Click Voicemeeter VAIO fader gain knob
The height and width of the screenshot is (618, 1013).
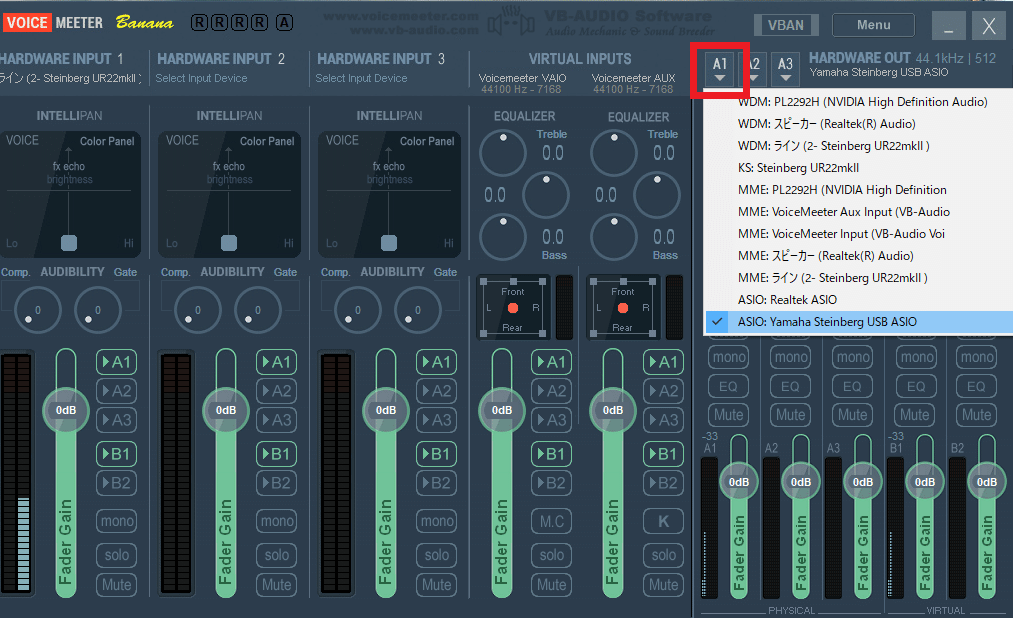[x=501, y=411]
